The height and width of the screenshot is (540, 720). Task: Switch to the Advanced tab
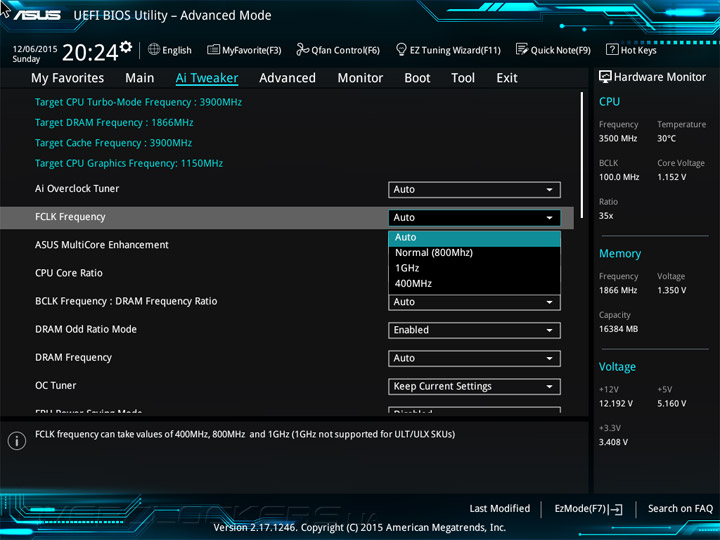point(287,78)
